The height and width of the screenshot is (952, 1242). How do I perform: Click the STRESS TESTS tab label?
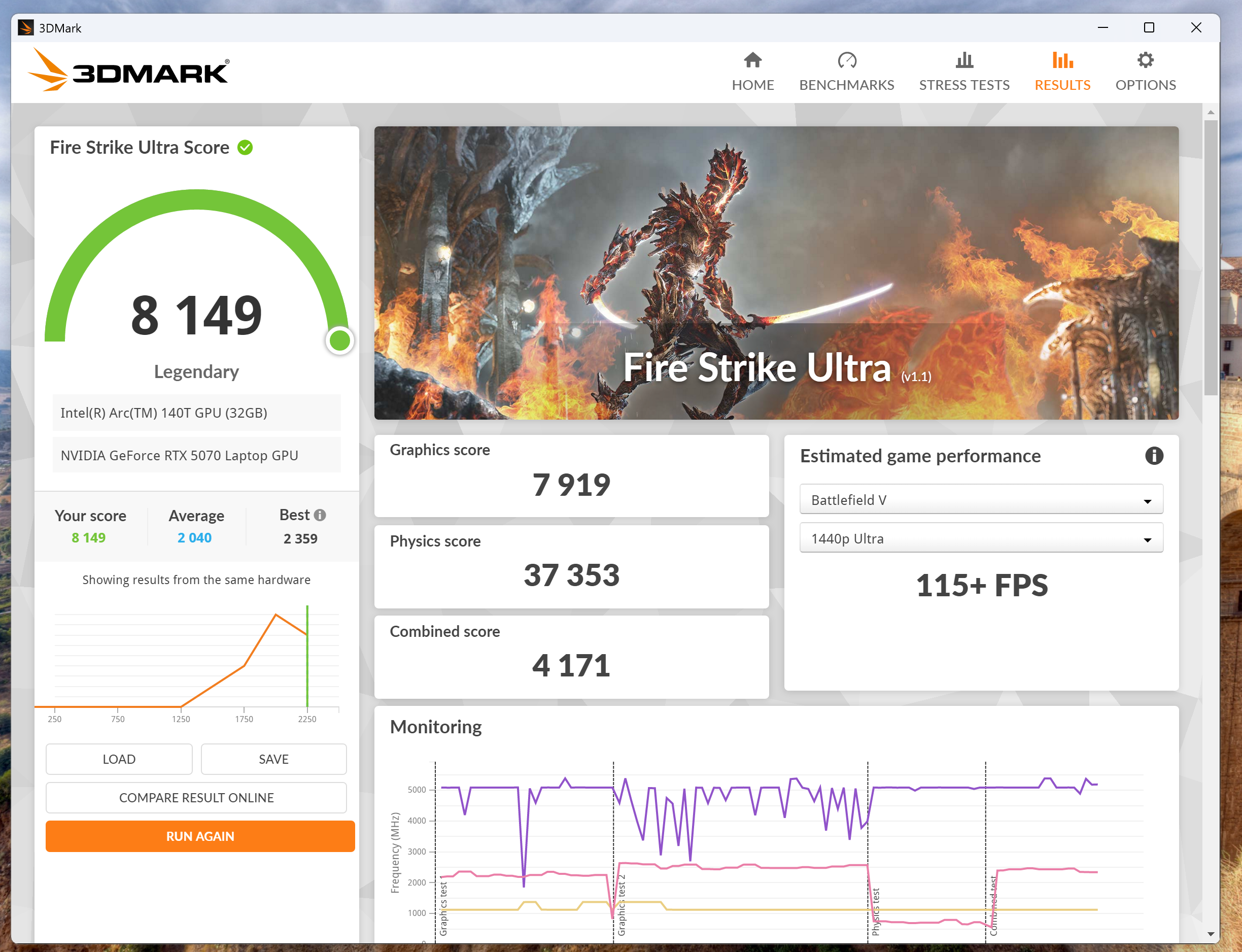click(964, 85)
